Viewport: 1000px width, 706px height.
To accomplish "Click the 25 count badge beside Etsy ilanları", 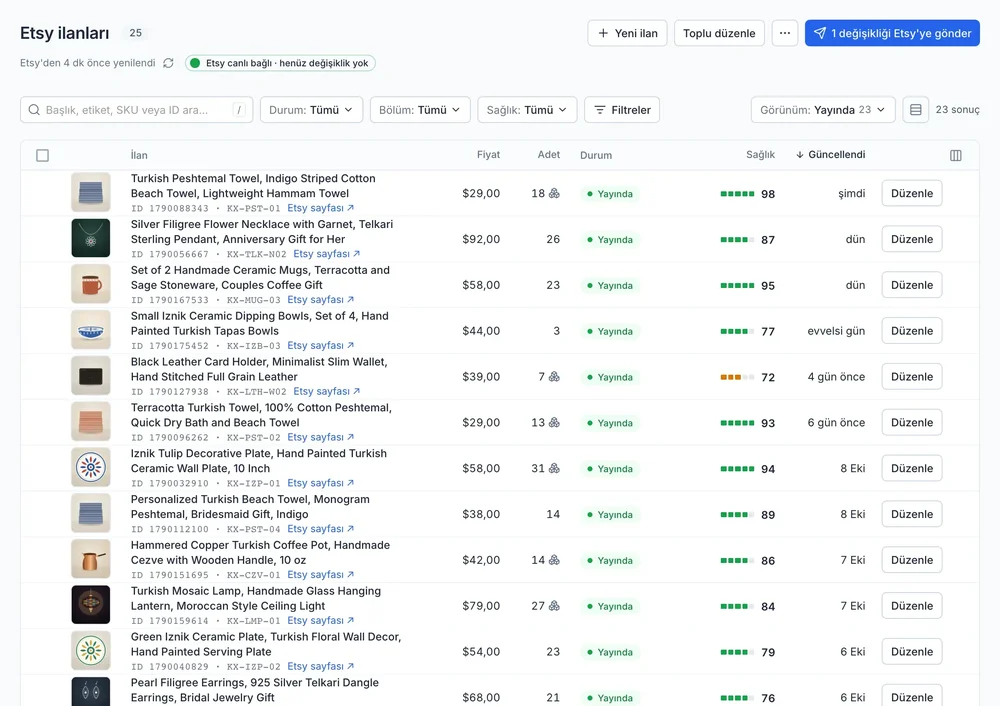I will pos(135,33).
